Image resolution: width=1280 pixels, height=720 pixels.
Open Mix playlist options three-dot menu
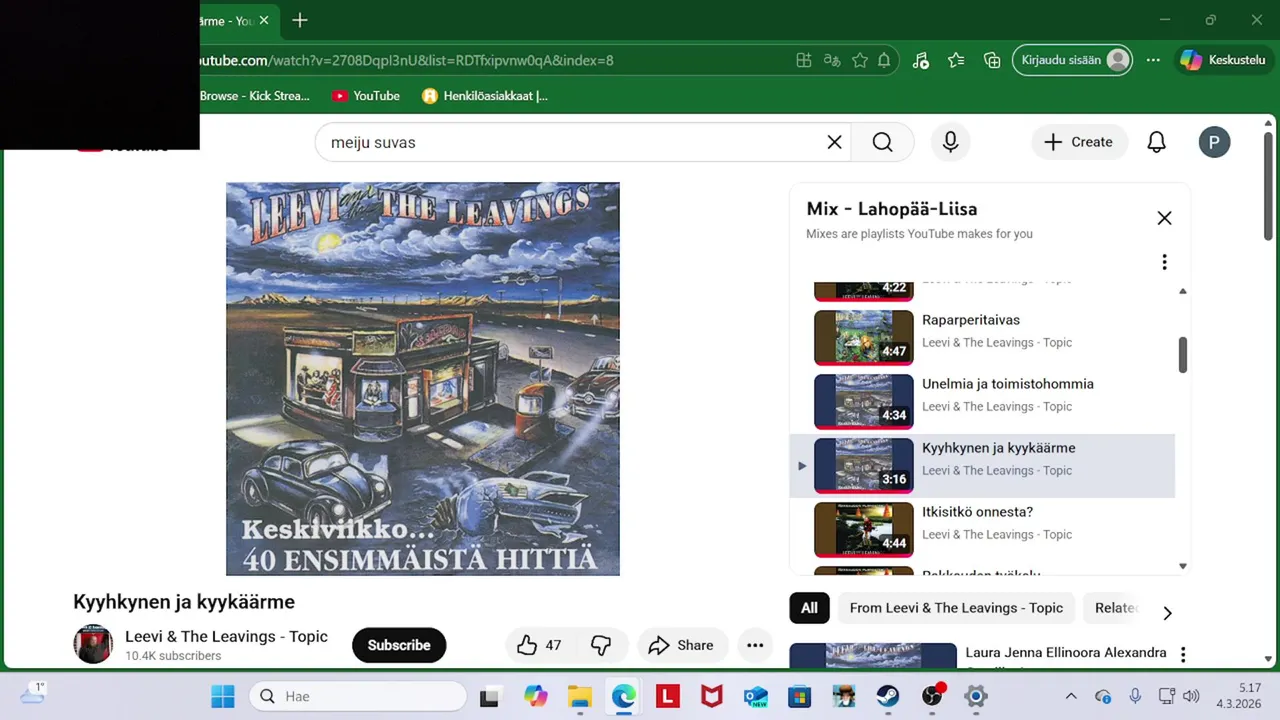(x=1164, y=262)
